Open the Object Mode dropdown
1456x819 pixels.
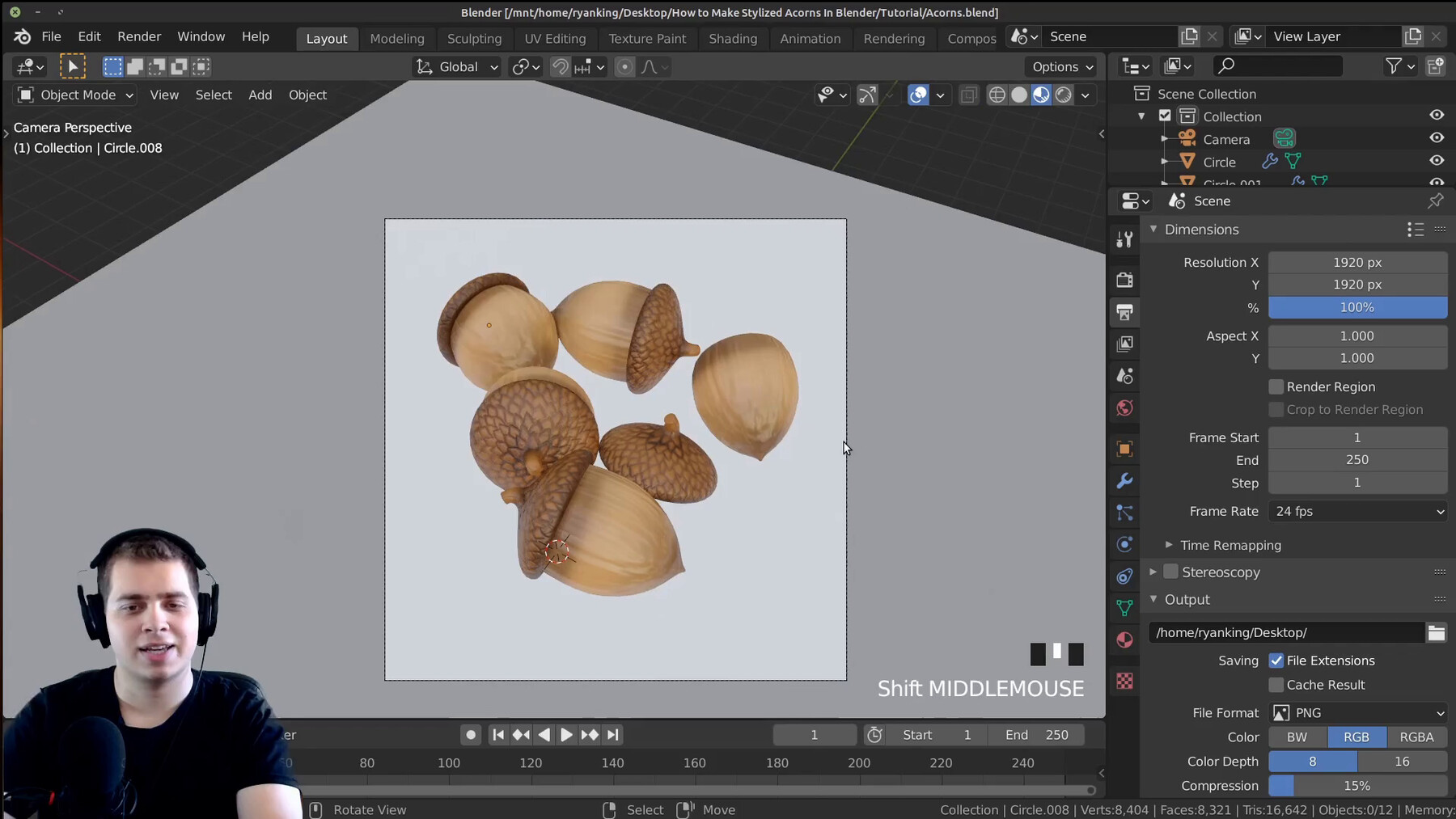click(x=76, y=95)
